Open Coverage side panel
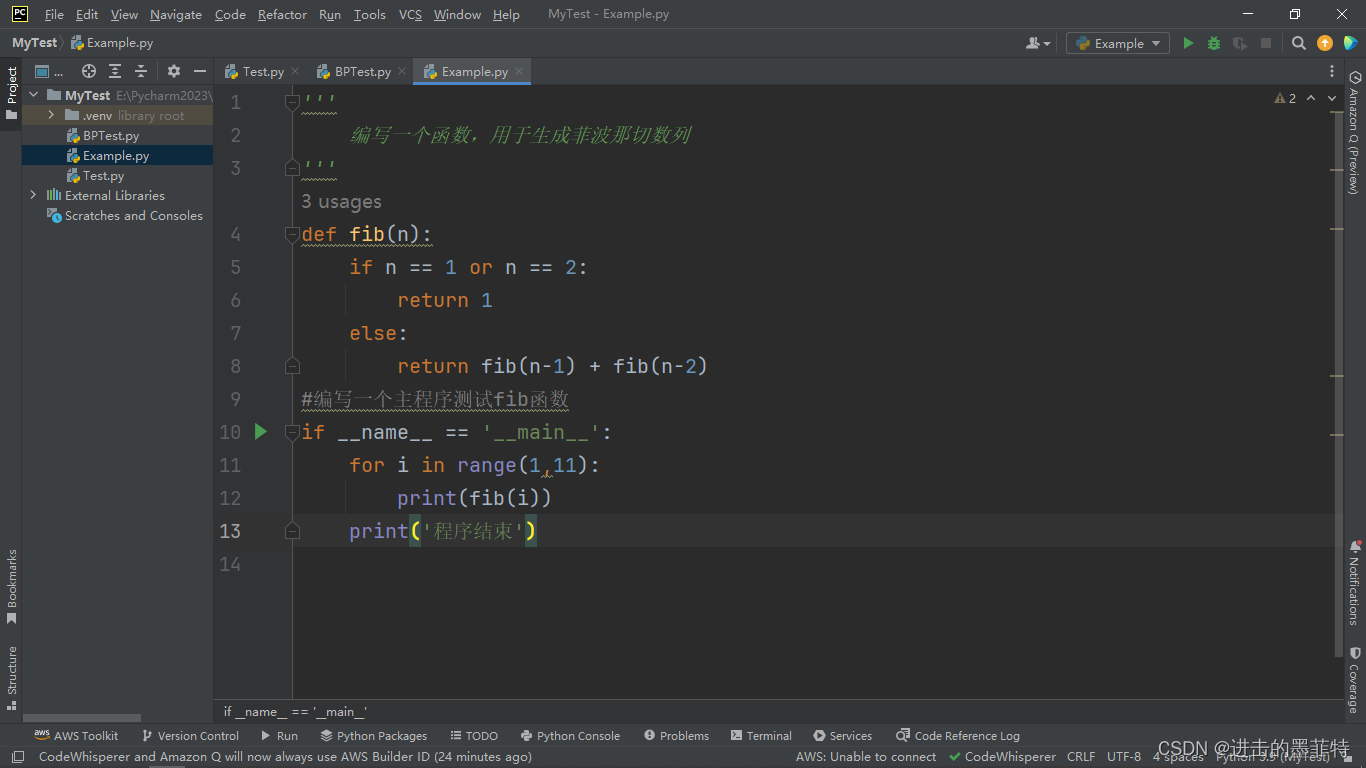Viewport: 1366px width, 768px height. coord(1355,680)
